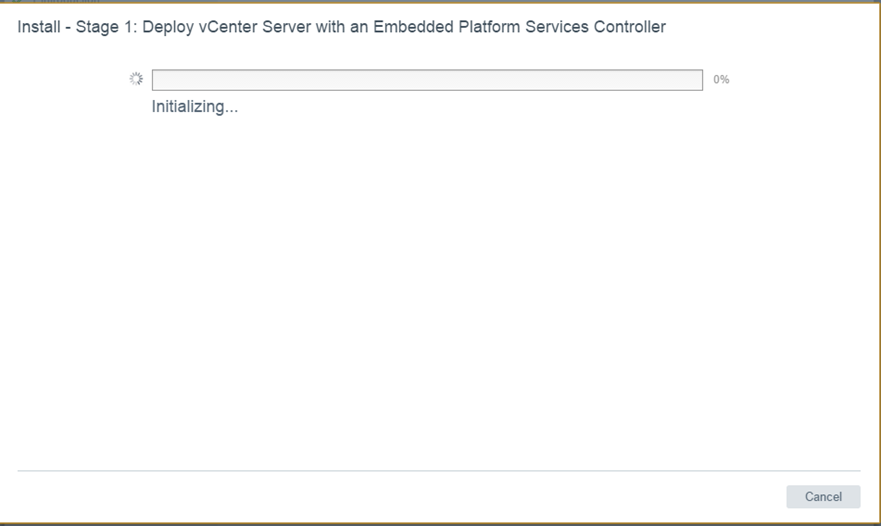Click the left end of the progress bar

coord(158,80)
